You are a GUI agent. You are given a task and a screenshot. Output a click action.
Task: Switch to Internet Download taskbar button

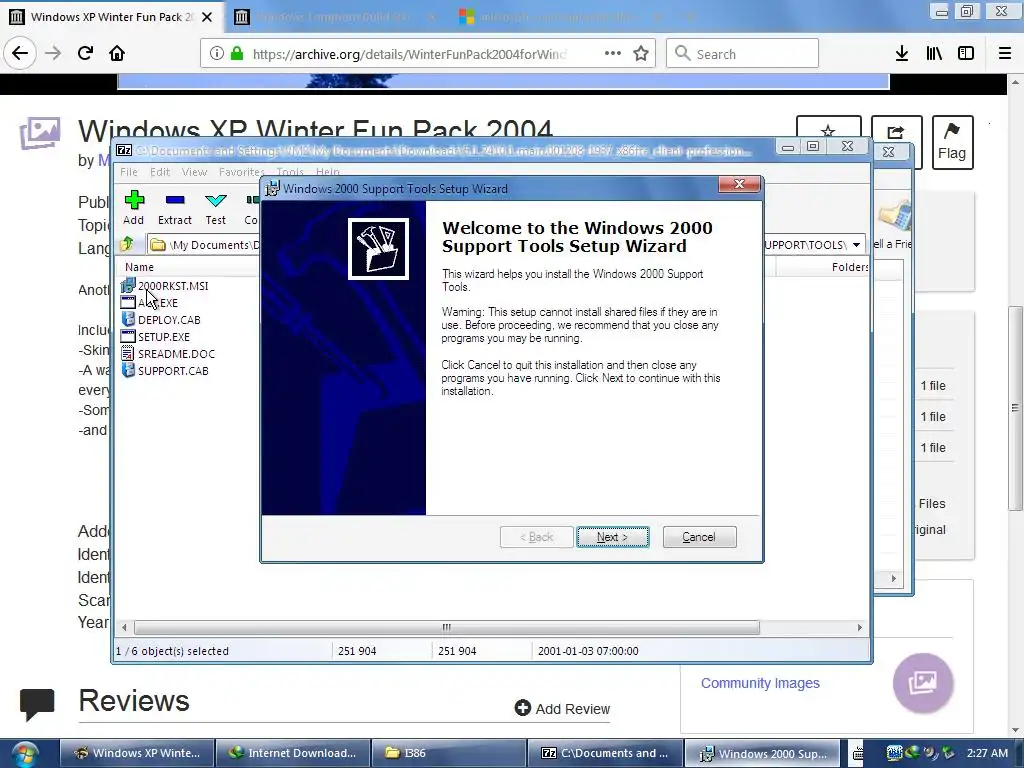(293, 753)
